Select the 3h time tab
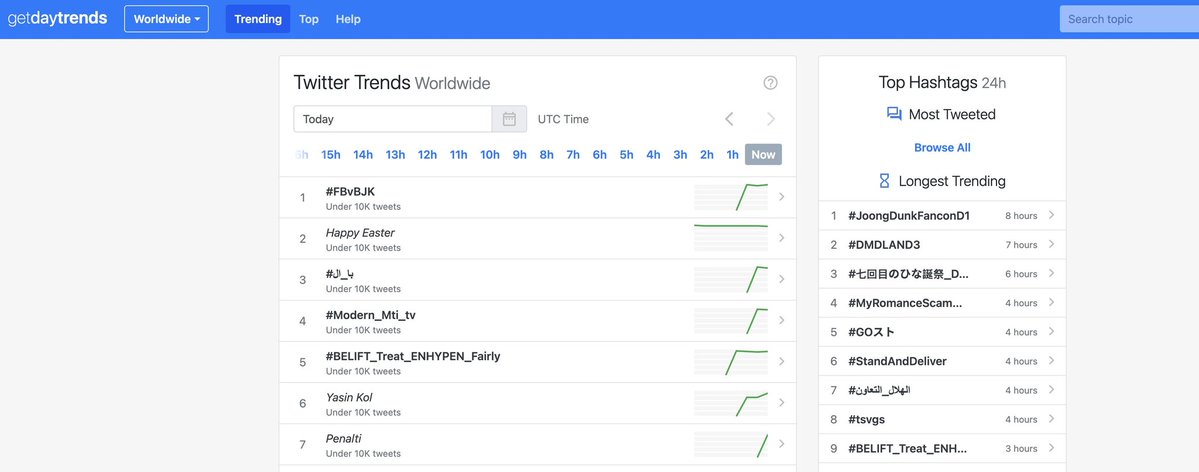Image resolution: width=1199 pixels, height=472 pixels. click(680, 155)
